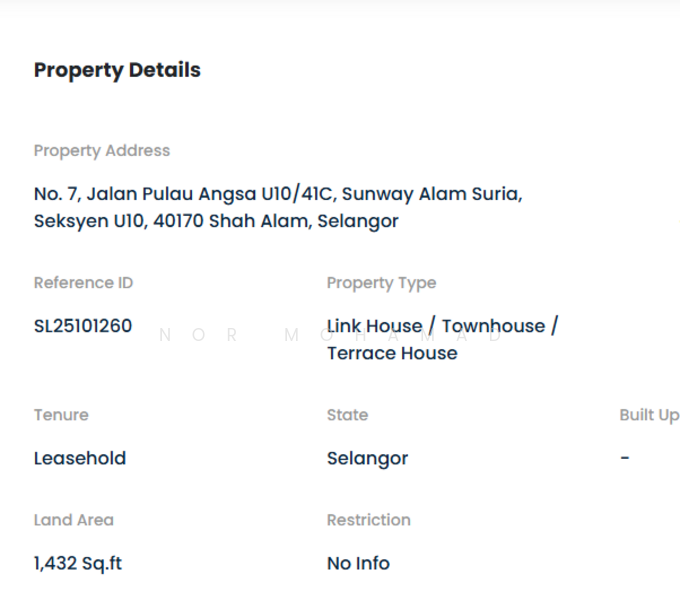Click the Land Area label
680x600 pixels.
click(x=74, y=520)
